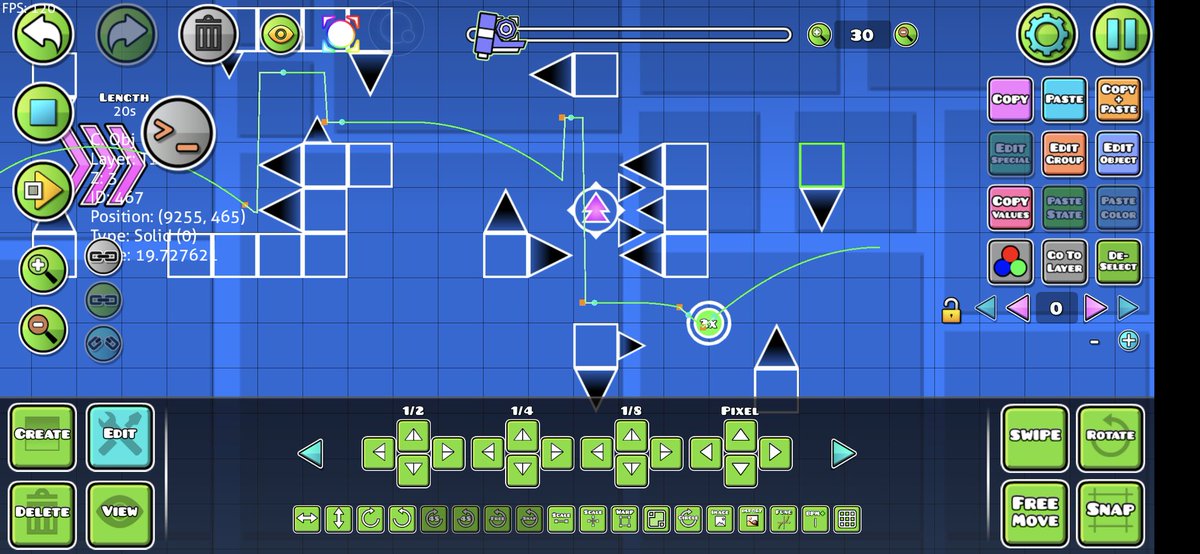Go to previous edit toolbar page
Screen dimensions: 1200x554
click(311, 454)
